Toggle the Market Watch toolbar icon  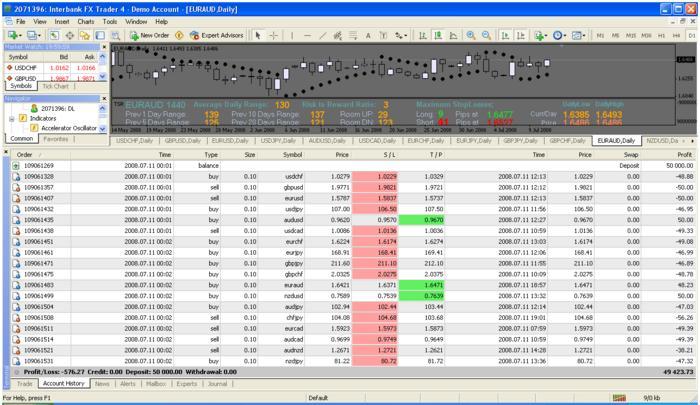pos(54,35)
